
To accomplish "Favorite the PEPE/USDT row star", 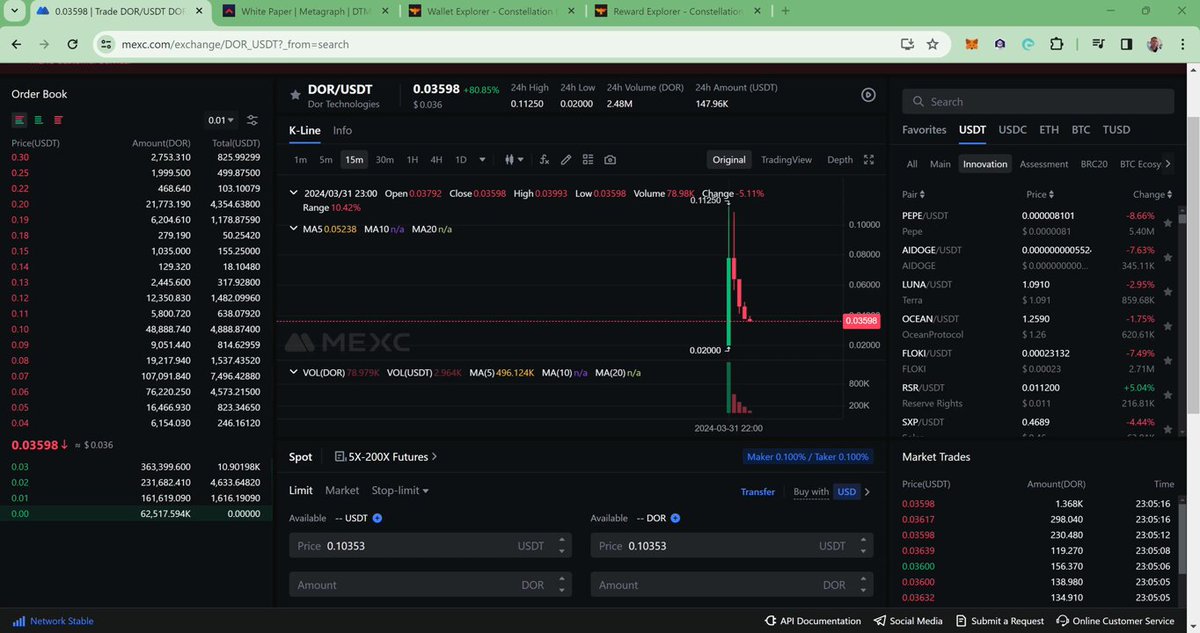I will click(x=1167, y=225).
